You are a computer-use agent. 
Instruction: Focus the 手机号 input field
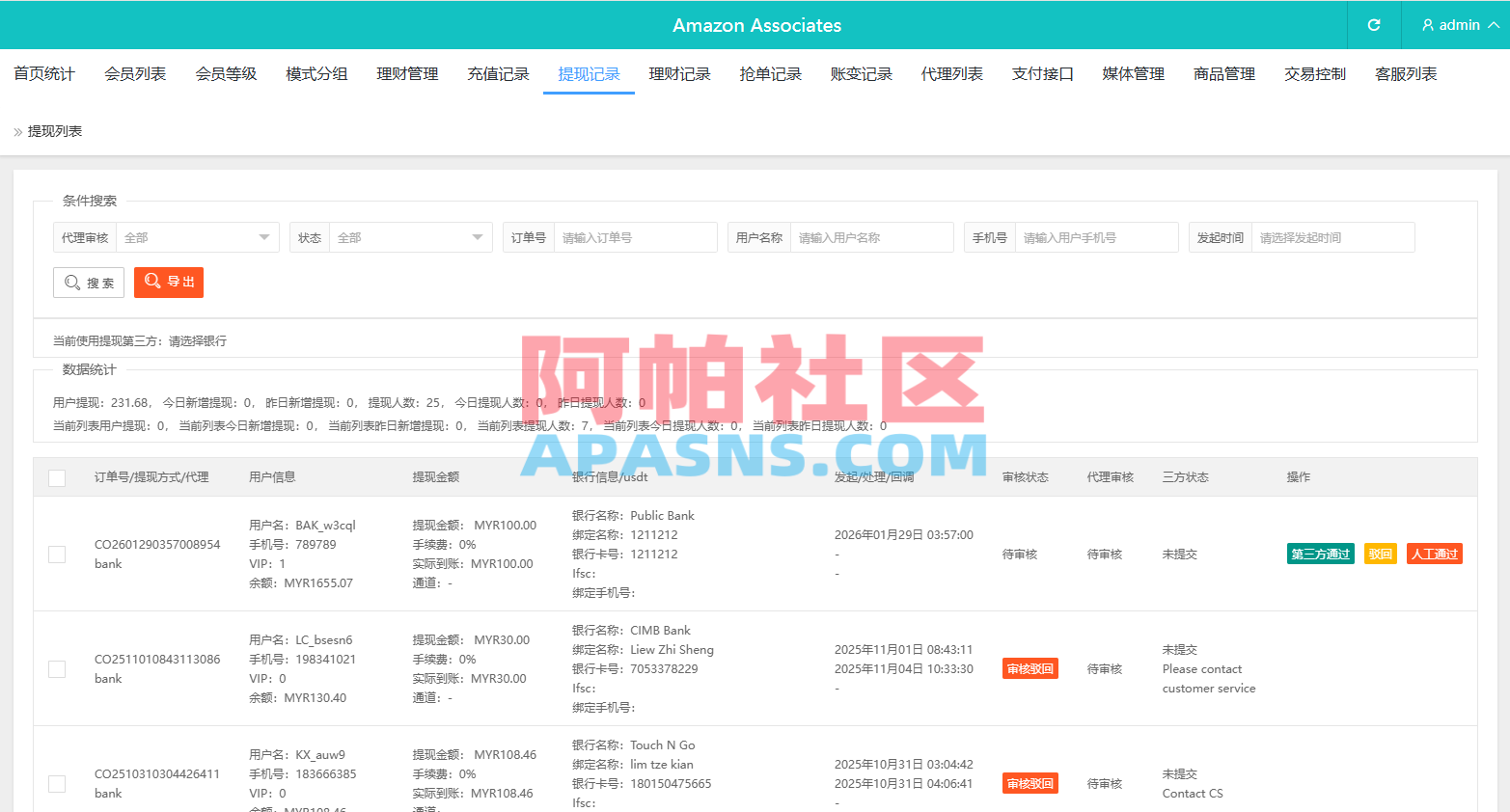tap(1096, 237)
